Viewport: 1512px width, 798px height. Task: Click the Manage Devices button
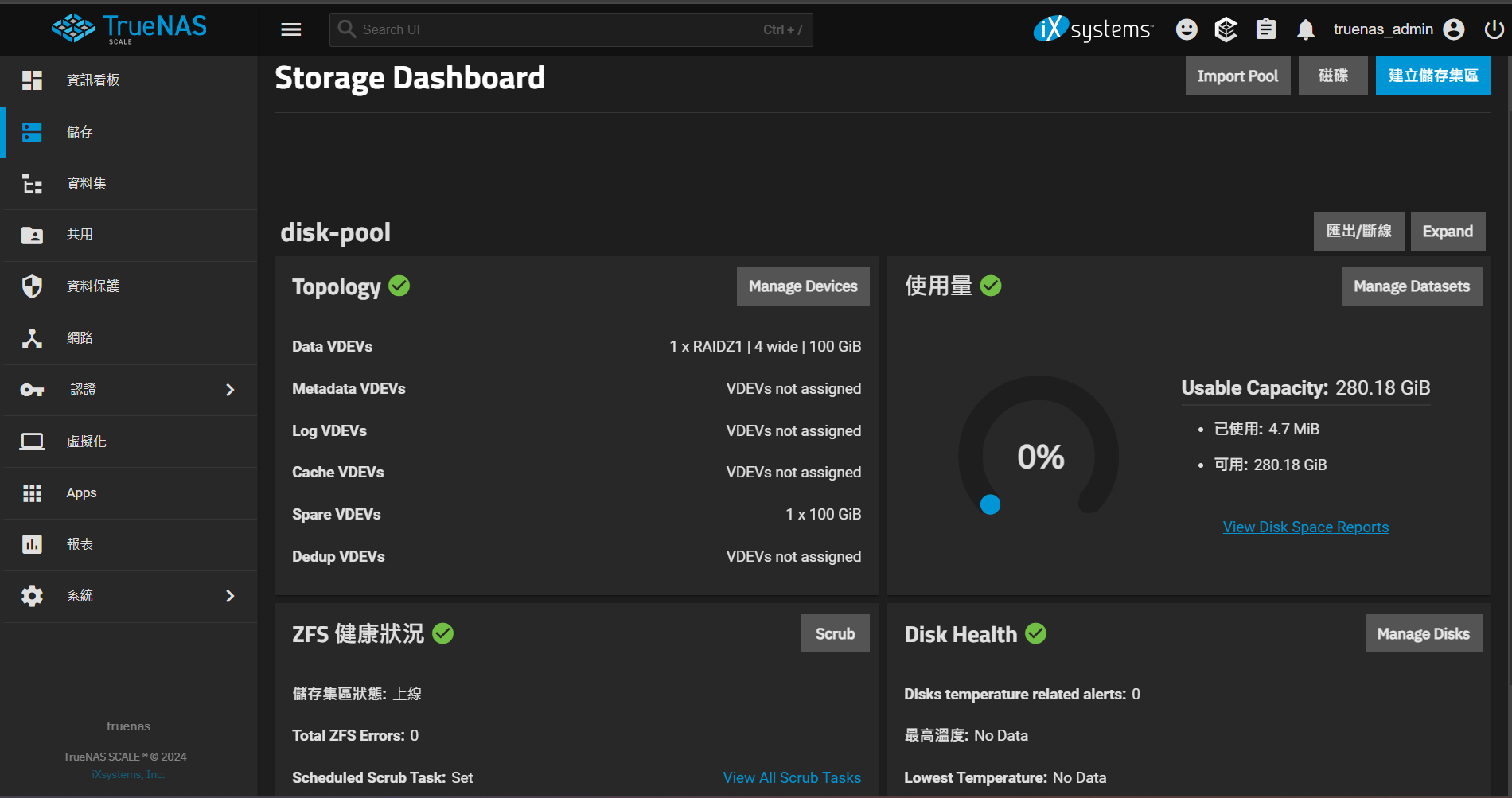802,286
